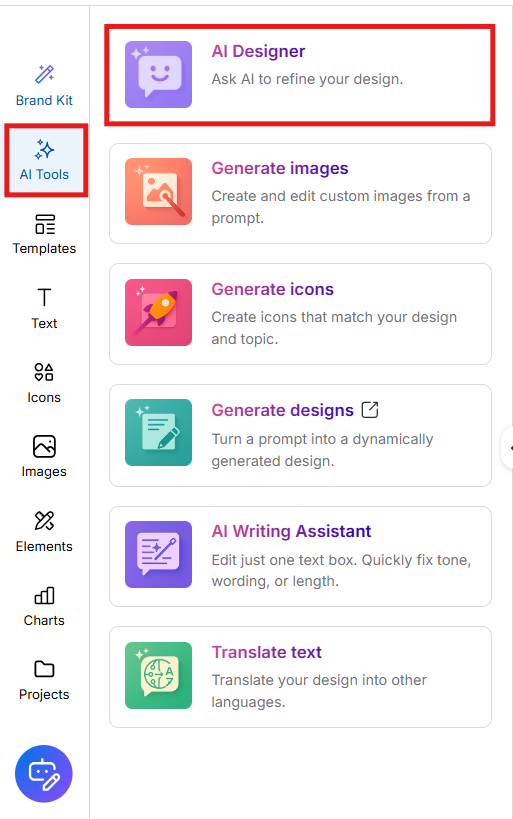513x819 pixels.
Task: Click the AI Designer smiley chat icon
Action: (x=158, y=74)
